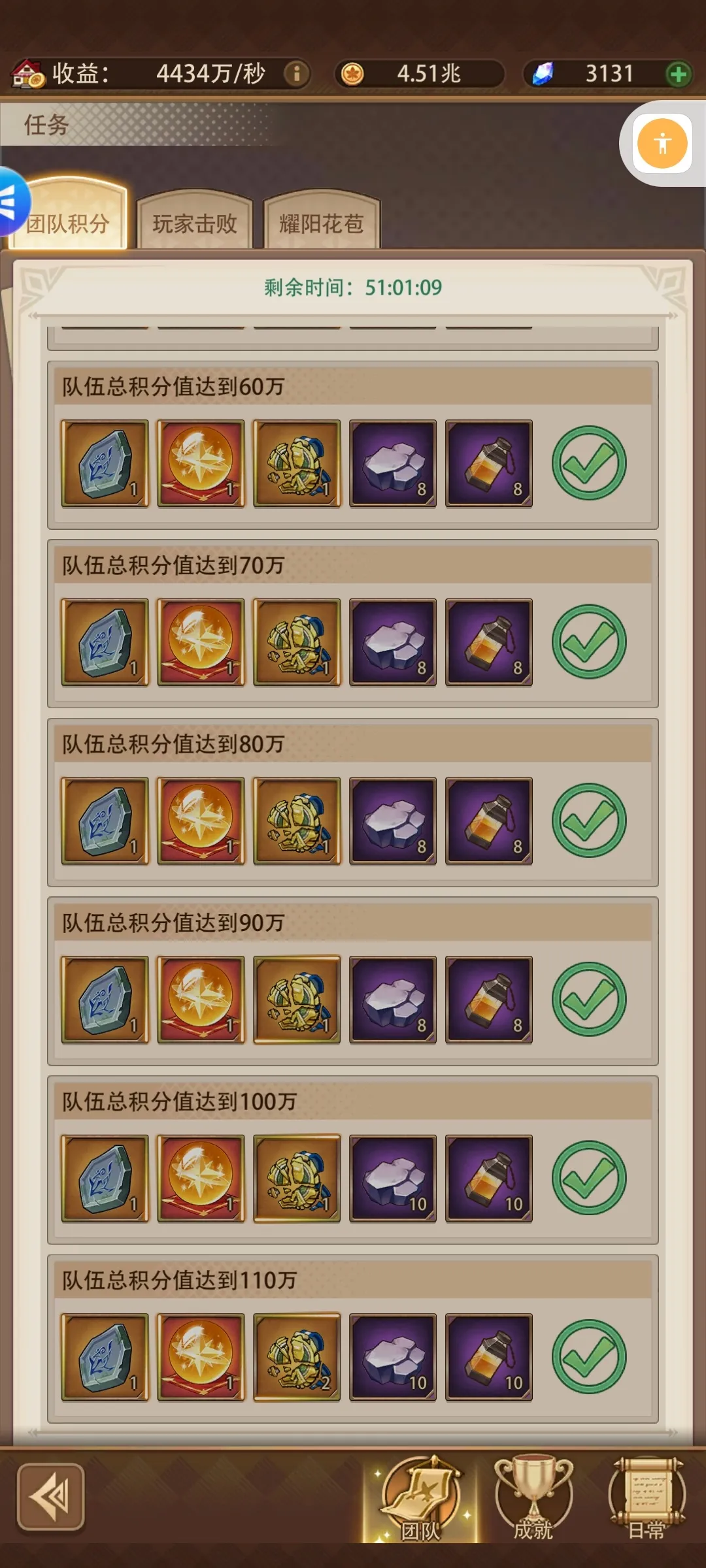
Task: Tap the golden orb reward in 70万 row
Action: click(x=201, y=642)
